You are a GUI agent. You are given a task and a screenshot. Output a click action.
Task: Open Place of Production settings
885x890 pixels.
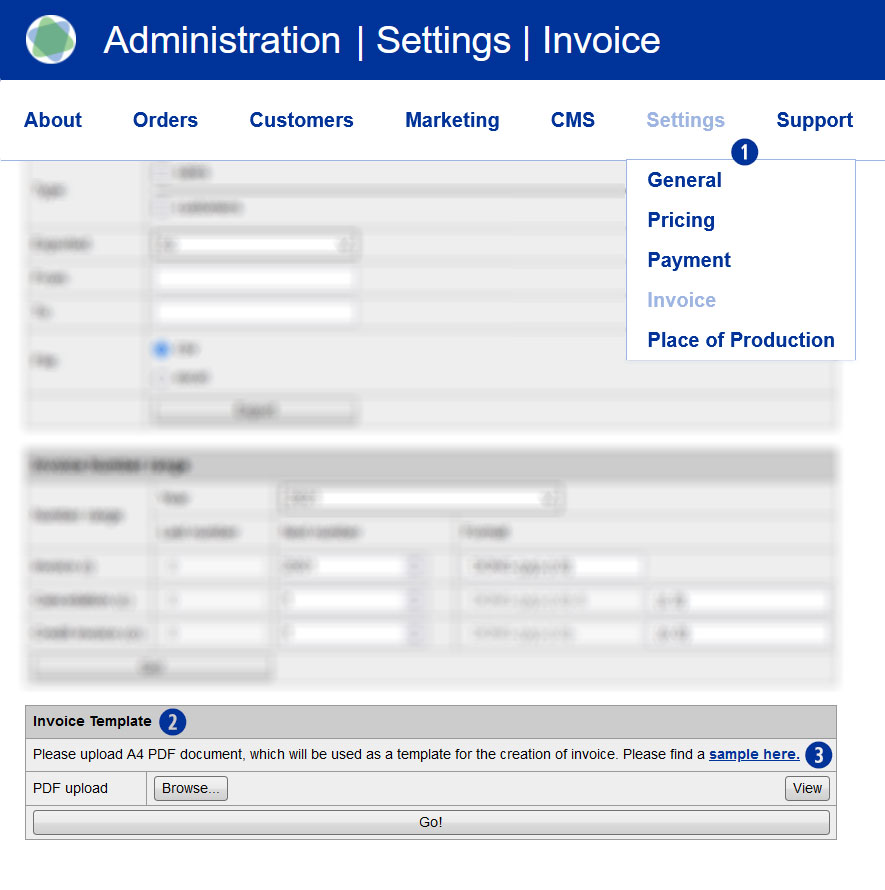click(740, 340)
